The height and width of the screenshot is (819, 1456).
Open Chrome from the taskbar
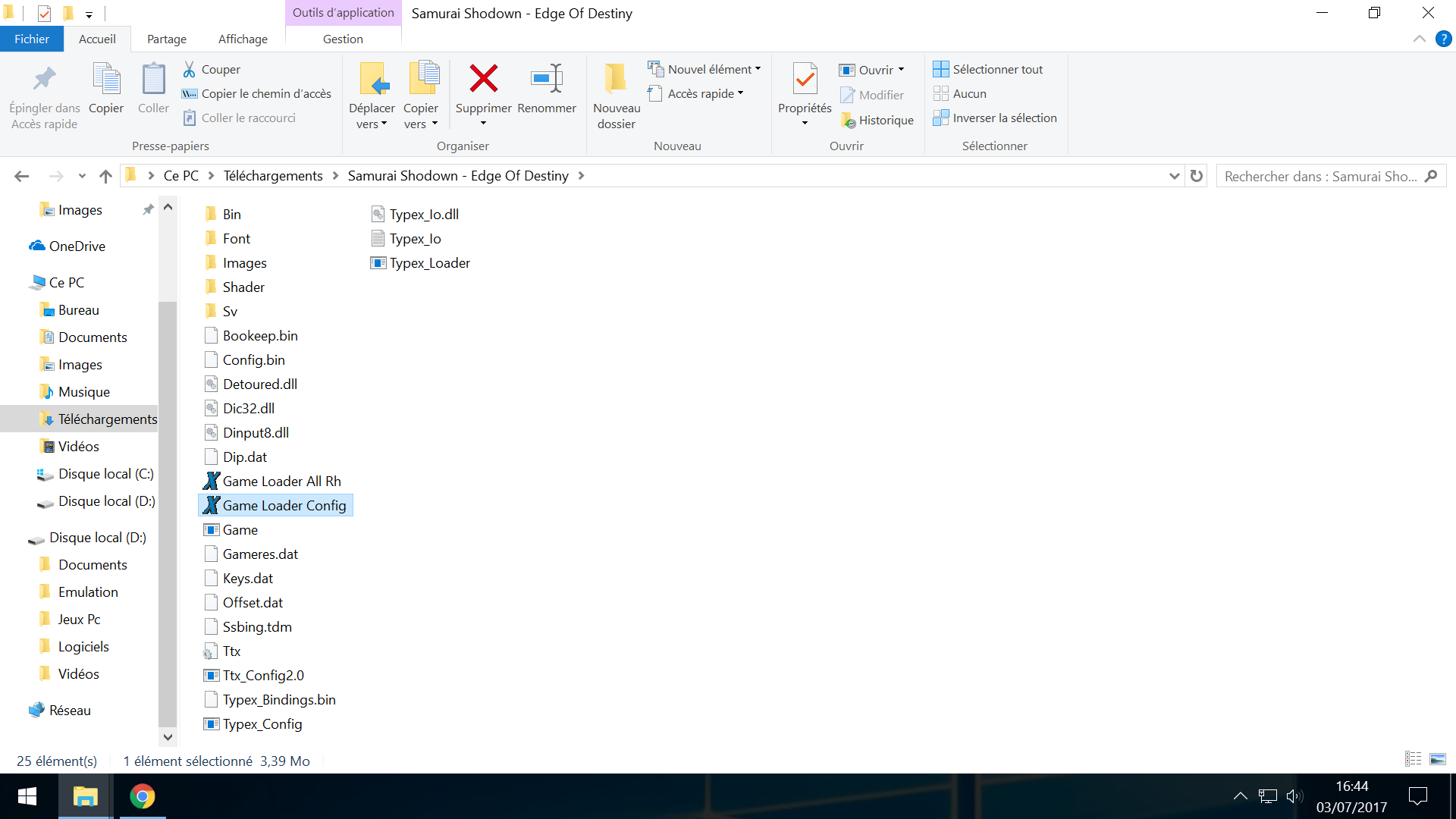pyautogui.click(x=142, y=796)
